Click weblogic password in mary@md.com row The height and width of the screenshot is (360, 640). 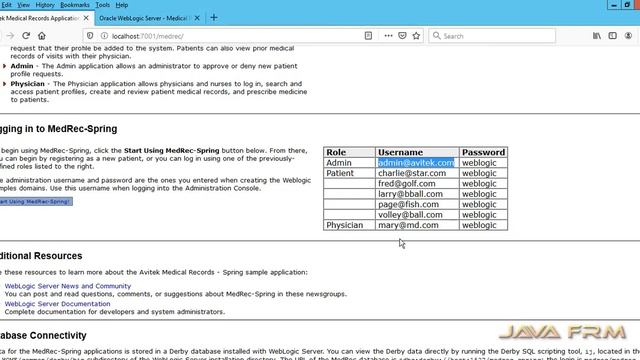click(483, 225)
